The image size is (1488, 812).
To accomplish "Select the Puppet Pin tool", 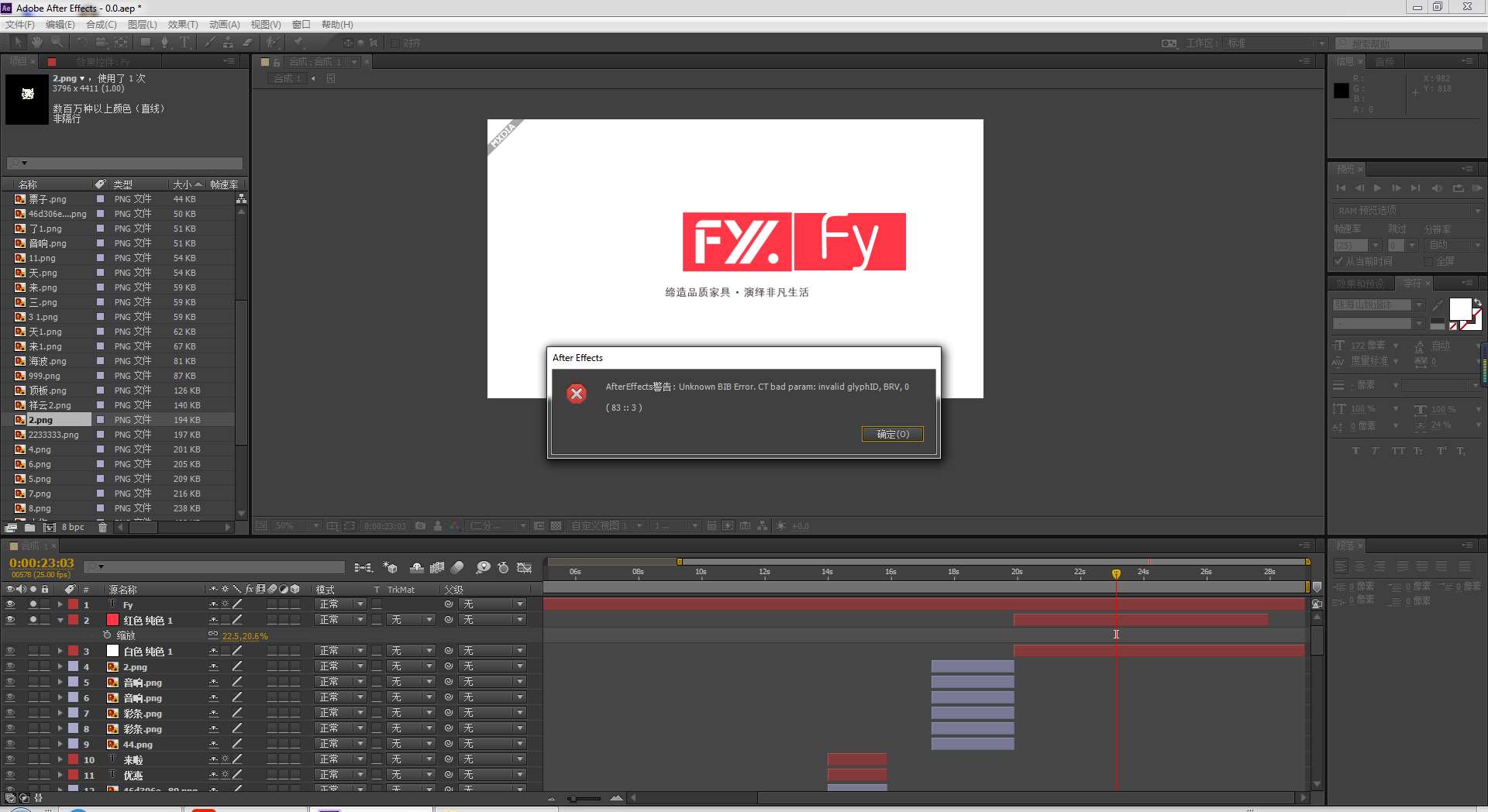I will click(x=299, y=43).
